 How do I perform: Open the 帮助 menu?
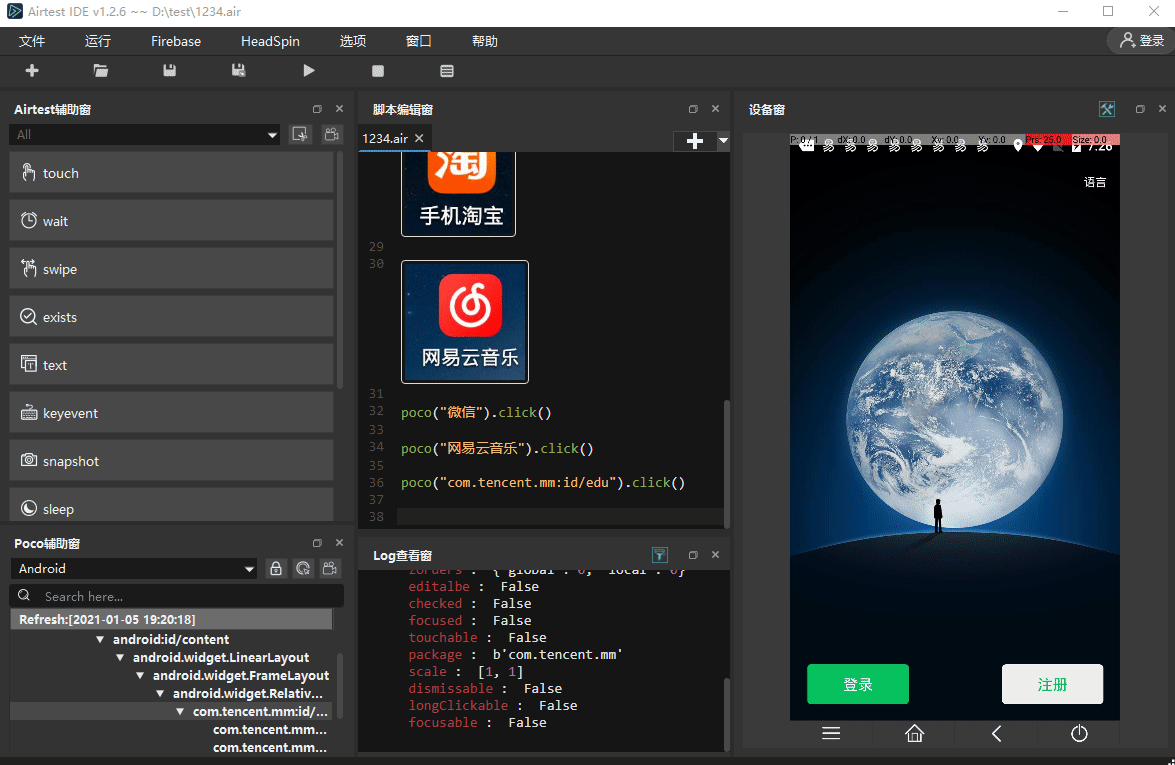[x=485, y=41]
